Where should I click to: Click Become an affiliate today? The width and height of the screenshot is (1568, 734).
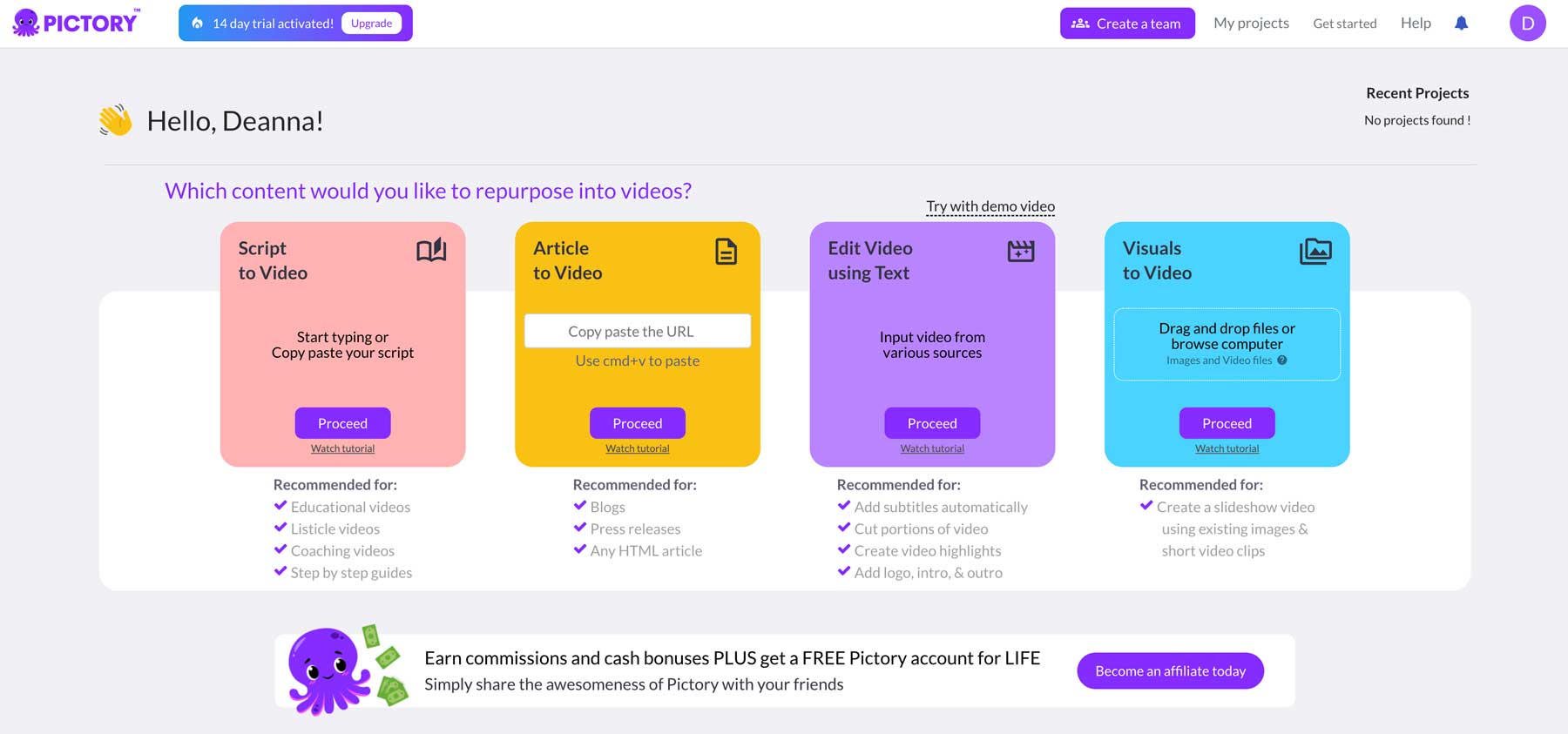[x=1170, y=670]
